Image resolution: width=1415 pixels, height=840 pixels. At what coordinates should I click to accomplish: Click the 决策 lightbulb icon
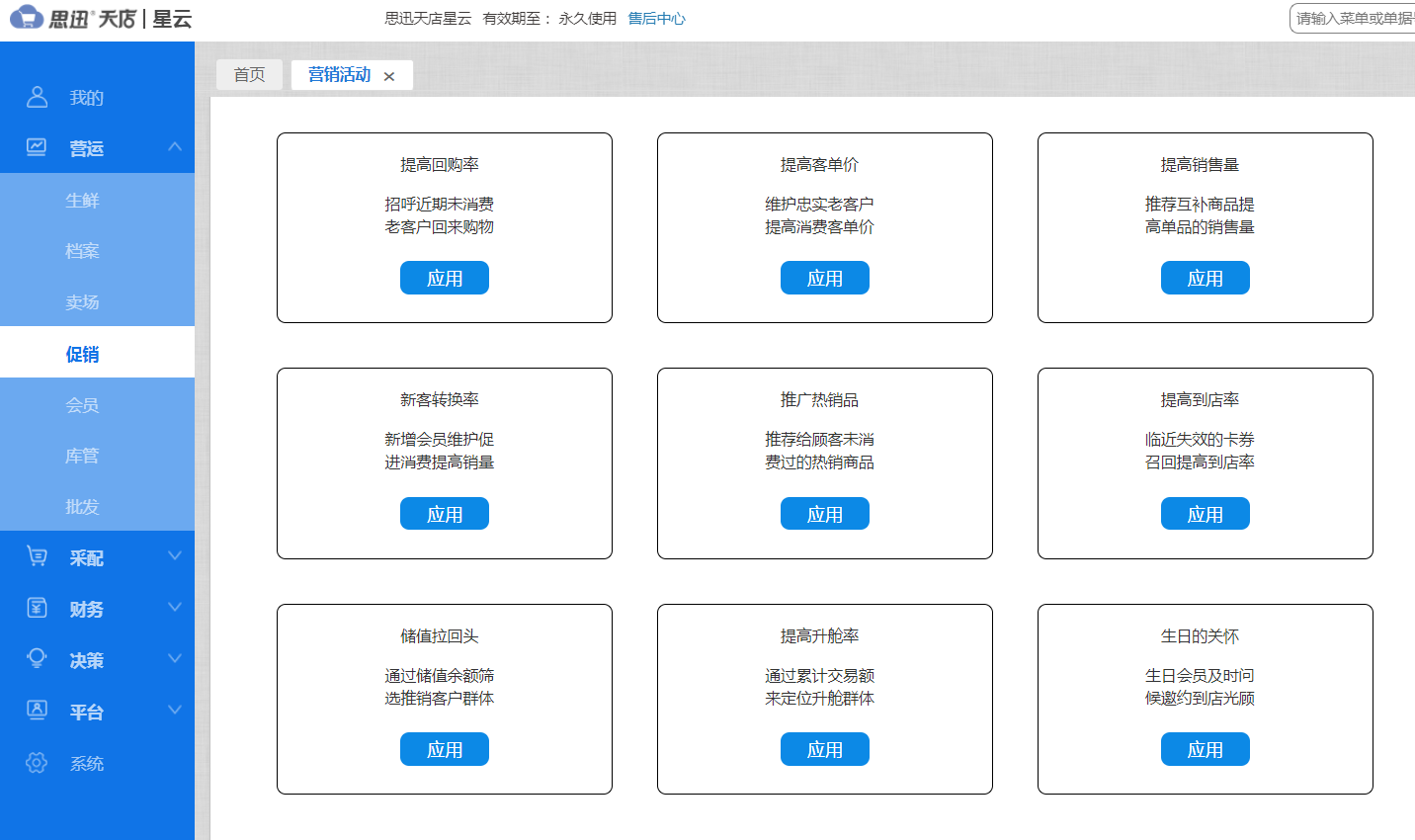tap(37, 659)
